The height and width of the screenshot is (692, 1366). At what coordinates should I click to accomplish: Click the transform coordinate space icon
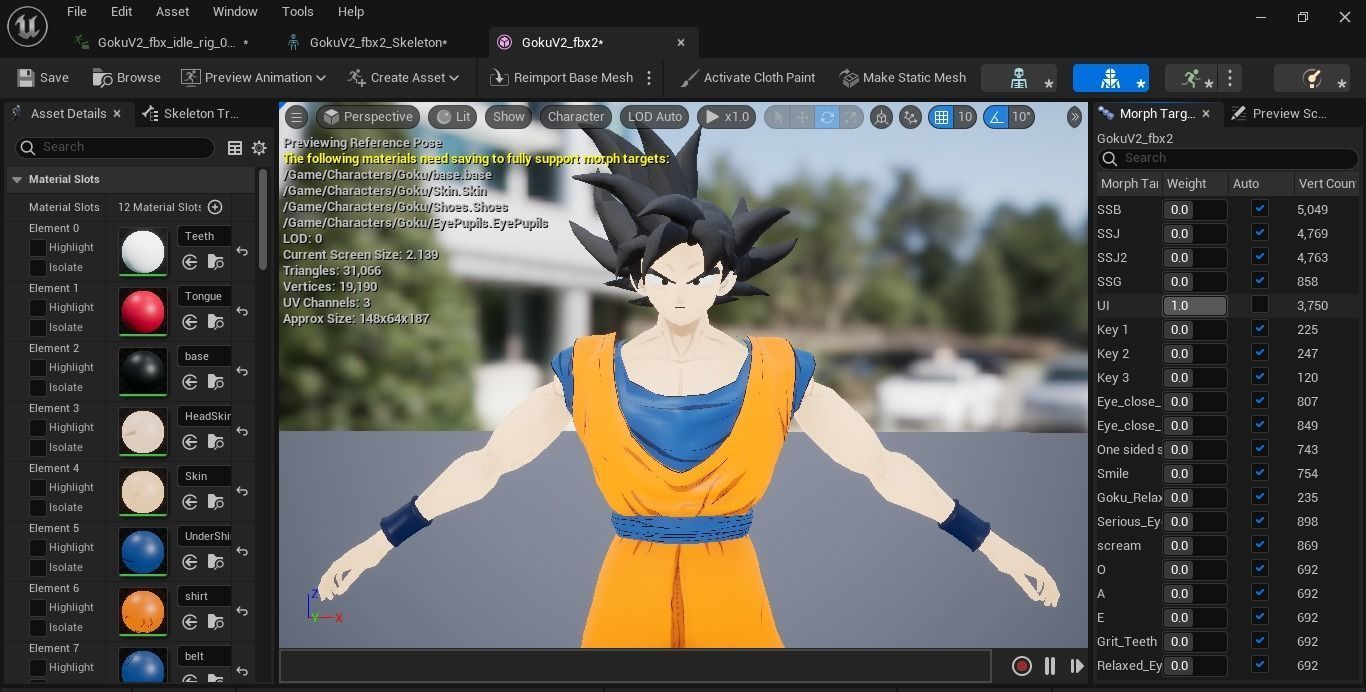coord(911,117)
